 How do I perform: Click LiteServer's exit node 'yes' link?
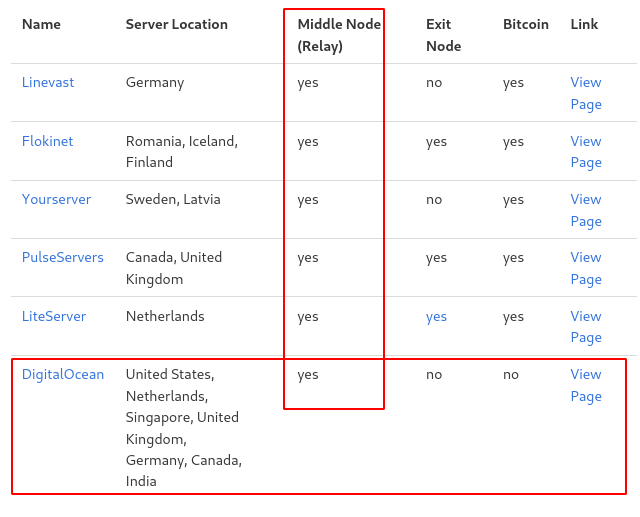point(436,316)
